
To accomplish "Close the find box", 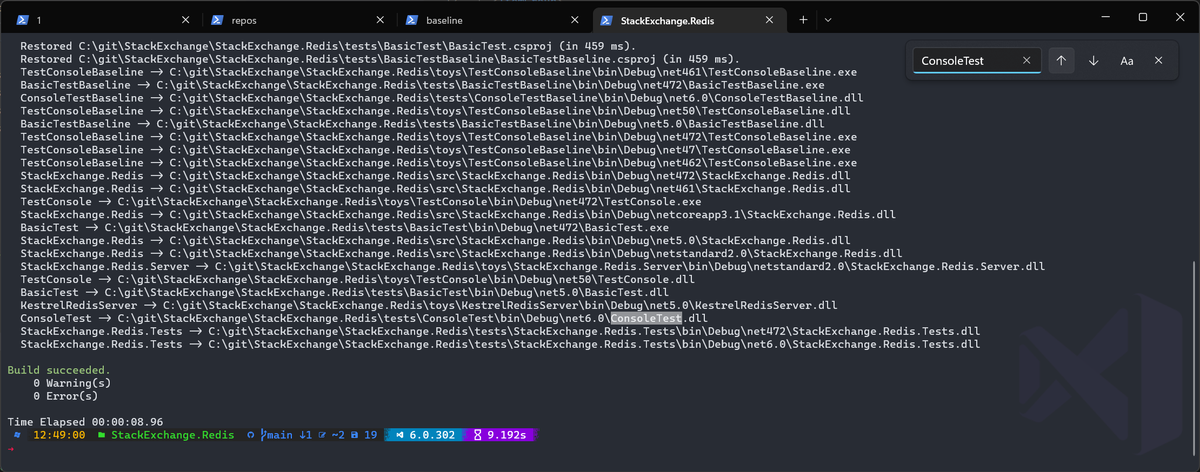I will pos(1158,61).
